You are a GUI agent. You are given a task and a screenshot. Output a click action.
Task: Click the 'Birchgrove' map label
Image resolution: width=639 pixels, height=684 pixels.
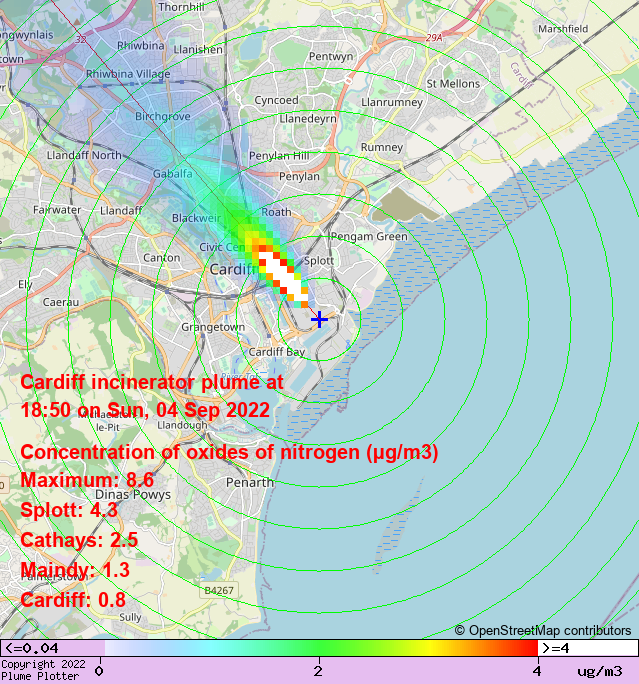coord(163,116)
